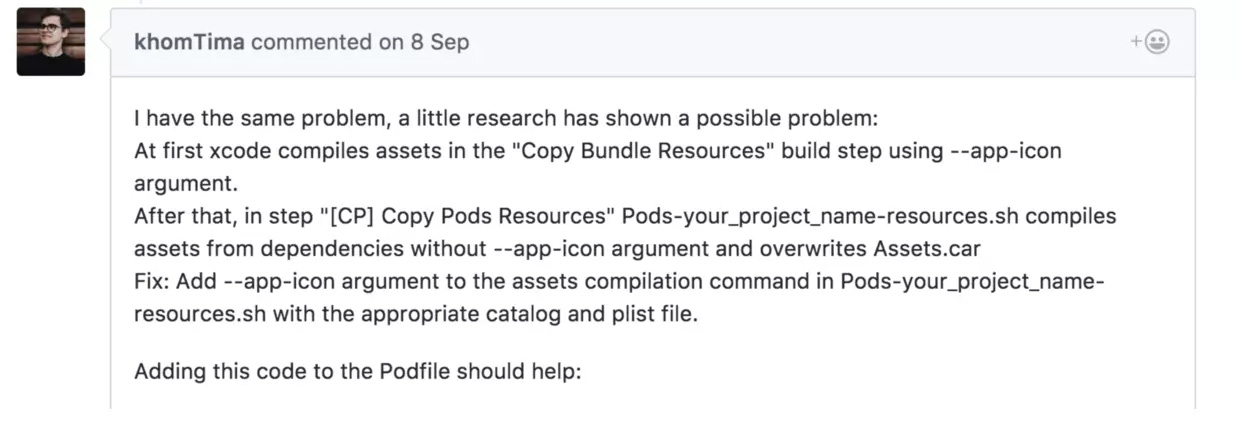This screenshot has width=1240, height=422.
Task: Click "appropriate catalog and plist file" text
Action: [520, 314]
